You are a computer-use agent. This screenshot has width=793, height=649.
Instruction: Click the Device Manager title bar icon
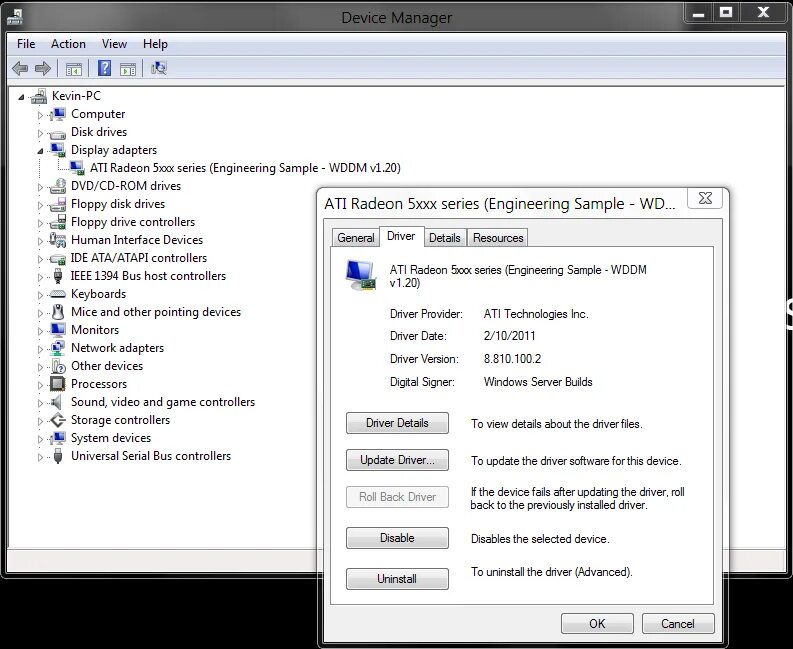(15, 17)
